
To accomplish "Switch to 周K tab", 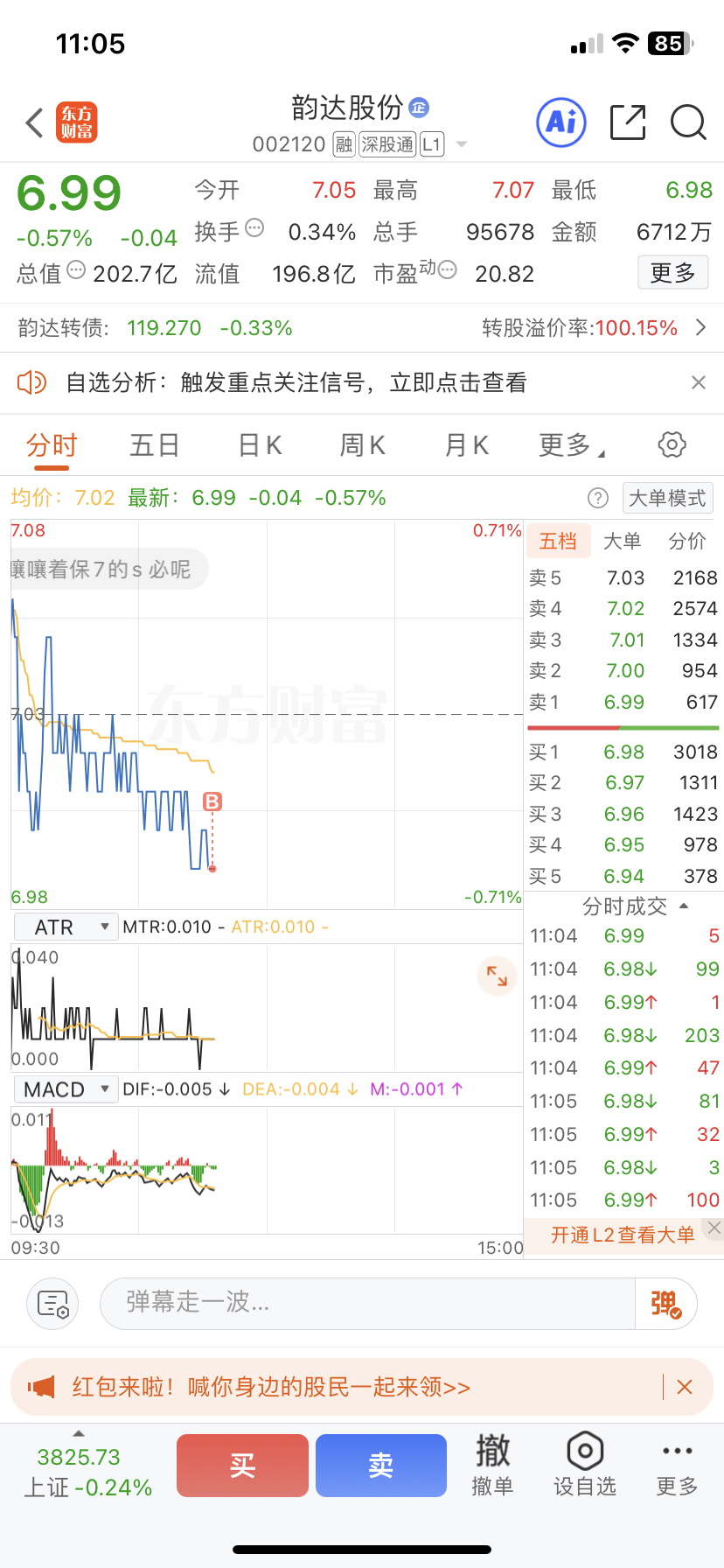I will (x=362, y=445).
